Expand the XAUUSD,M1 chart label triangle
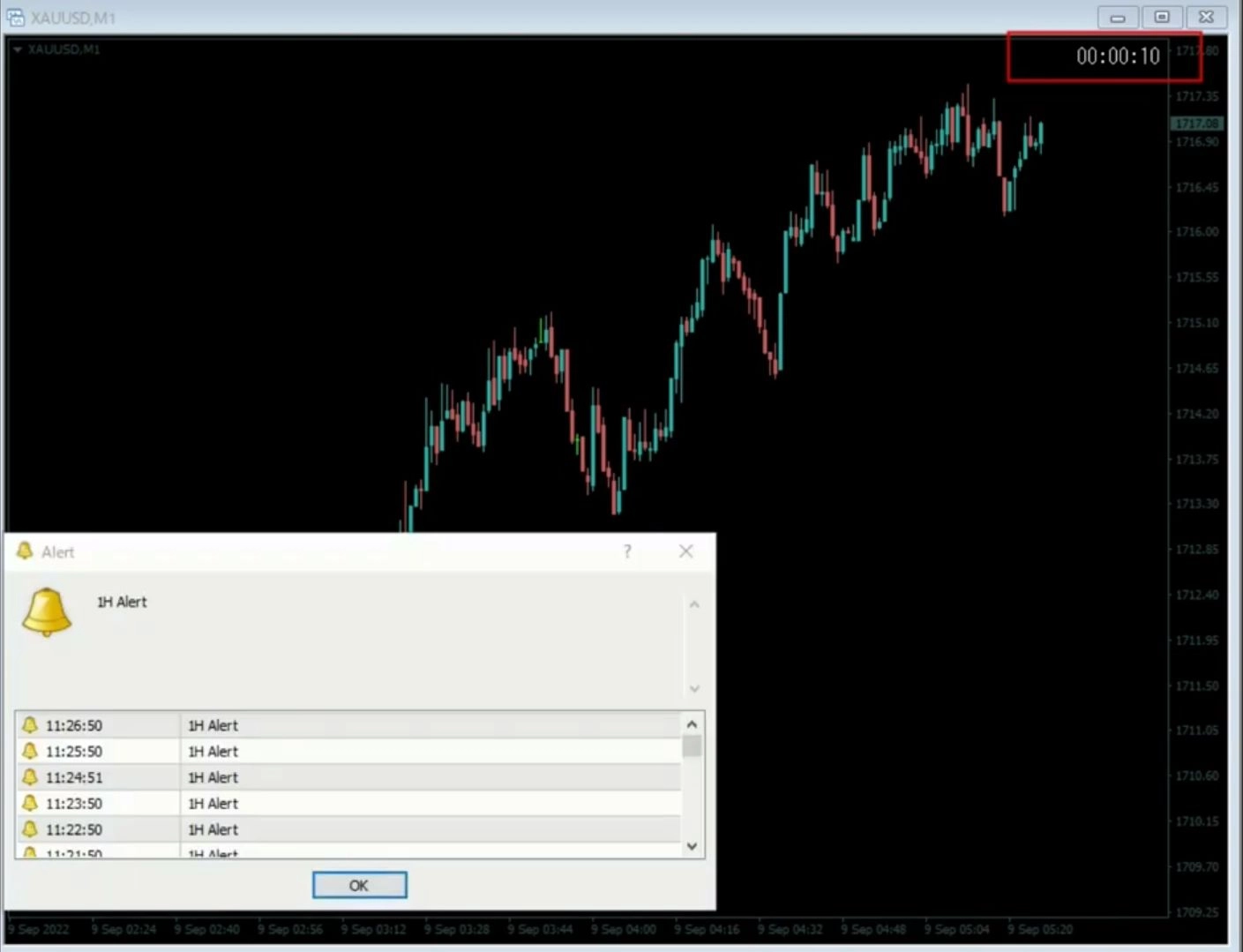Screen dimensions: 1243x952 (x=17, y=49)
